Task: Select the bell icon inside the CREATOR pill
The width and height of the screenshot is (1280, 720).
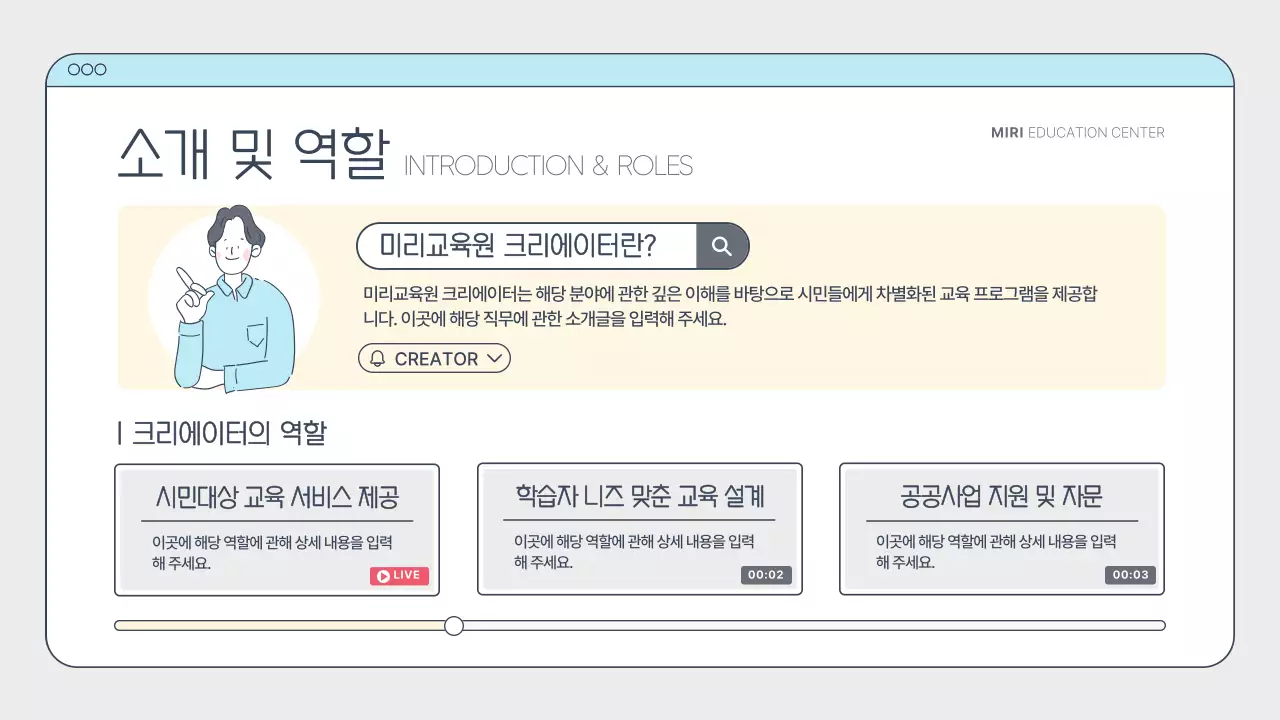Action: pos(378,358)
